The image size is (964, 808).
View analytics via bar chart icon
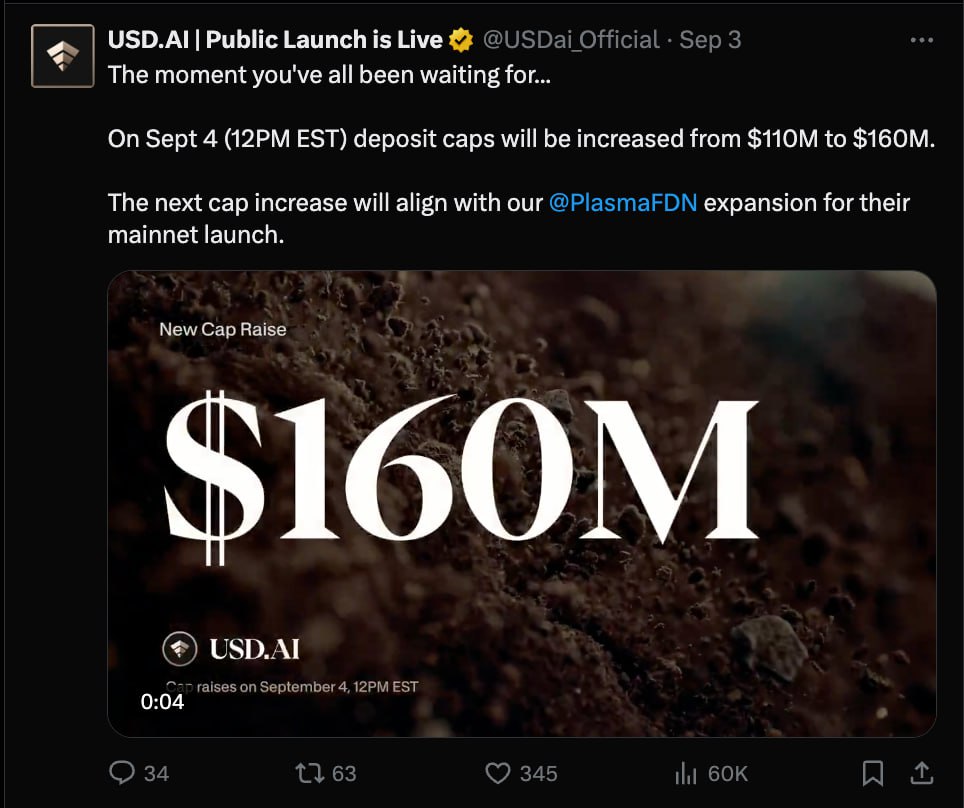(685, 773)
